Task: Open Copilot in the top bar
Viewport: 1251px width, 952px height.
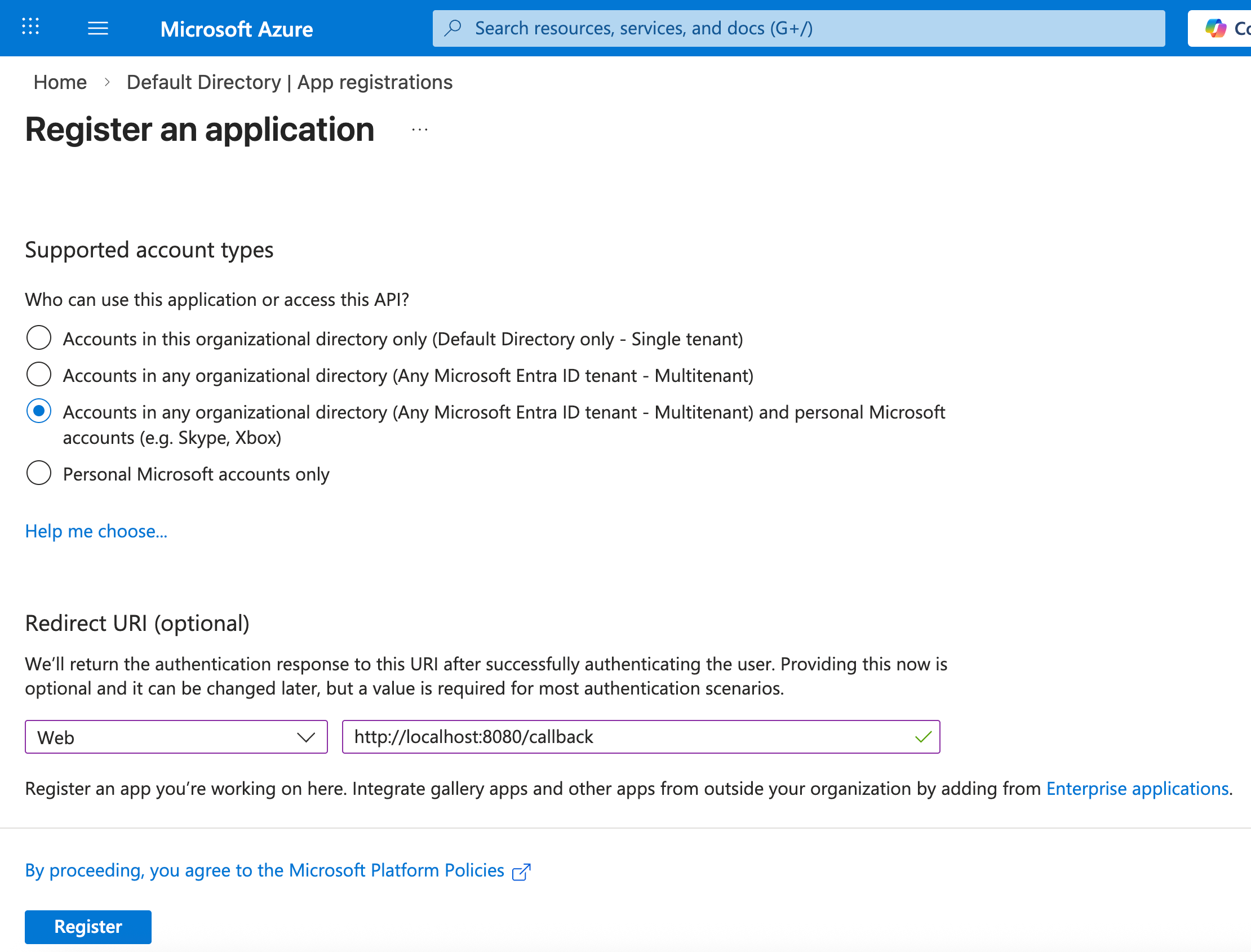Action: [x=1217, y=27]
